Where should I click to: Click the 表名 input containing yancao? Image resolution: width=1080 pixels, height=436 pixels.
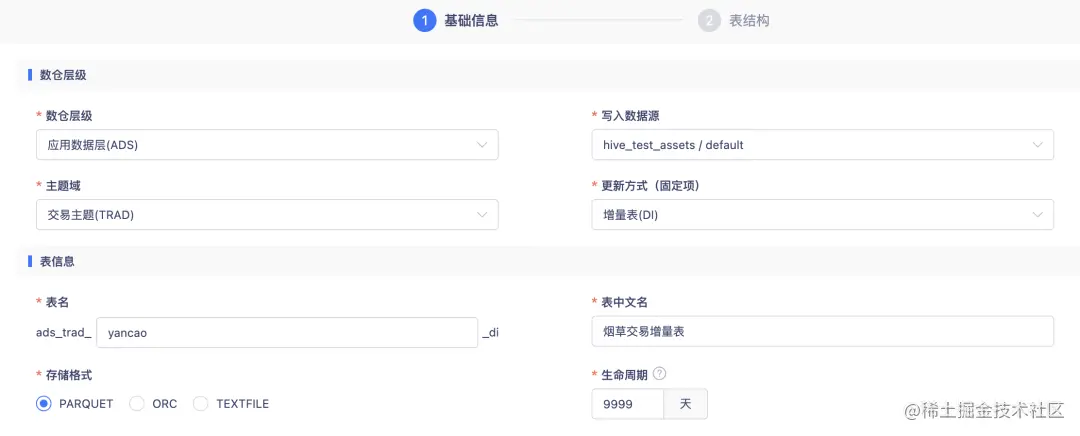[287, 333]
